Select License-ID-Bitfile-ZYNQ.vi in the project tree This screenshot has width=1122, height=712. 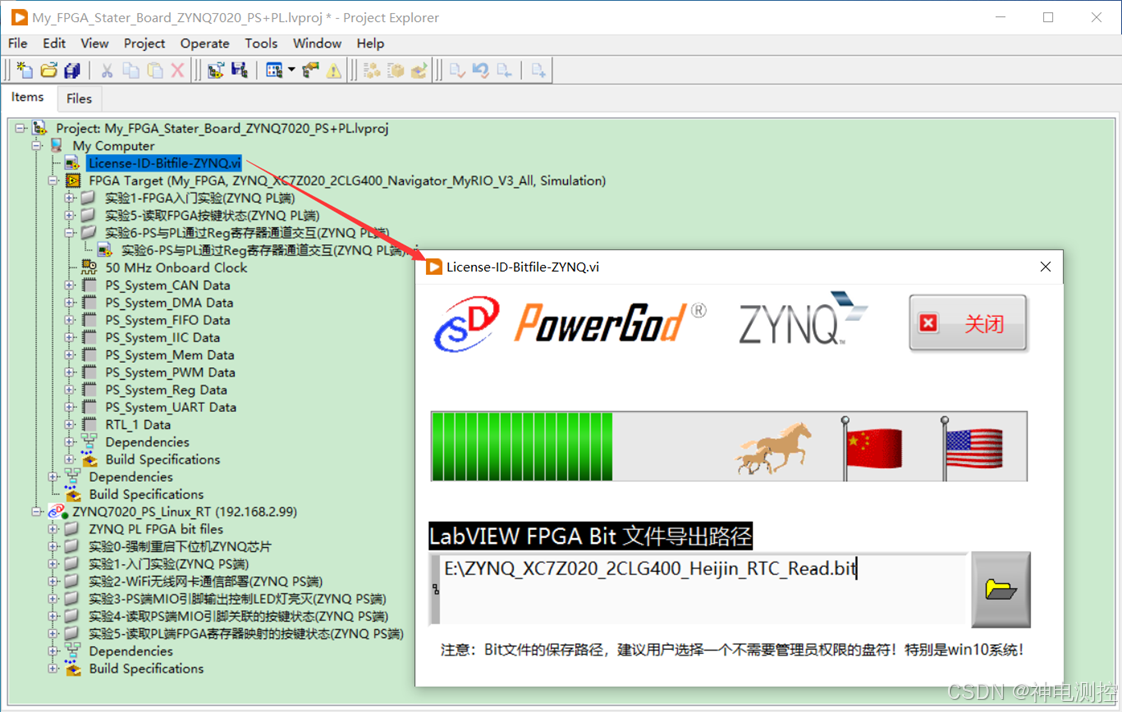[x=165, y=163]
